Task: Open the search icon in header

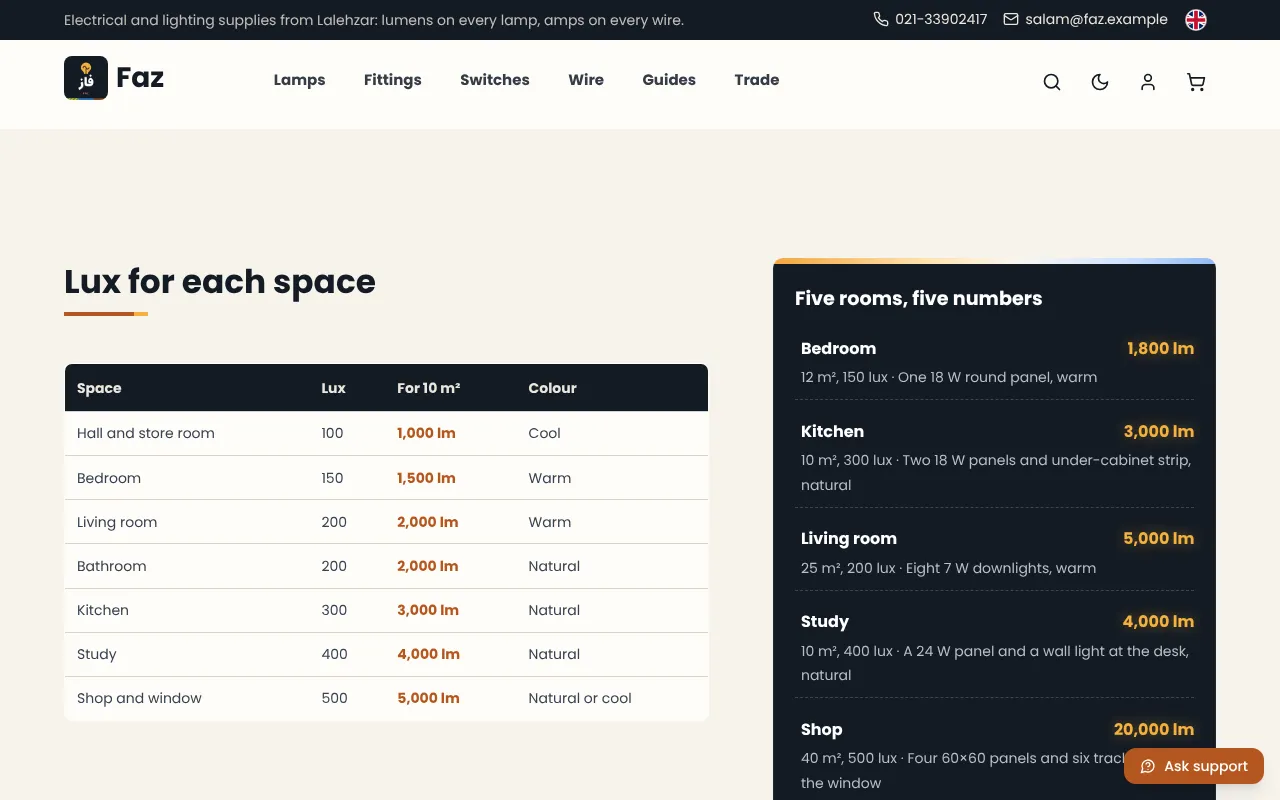Action: [1052, 82]
